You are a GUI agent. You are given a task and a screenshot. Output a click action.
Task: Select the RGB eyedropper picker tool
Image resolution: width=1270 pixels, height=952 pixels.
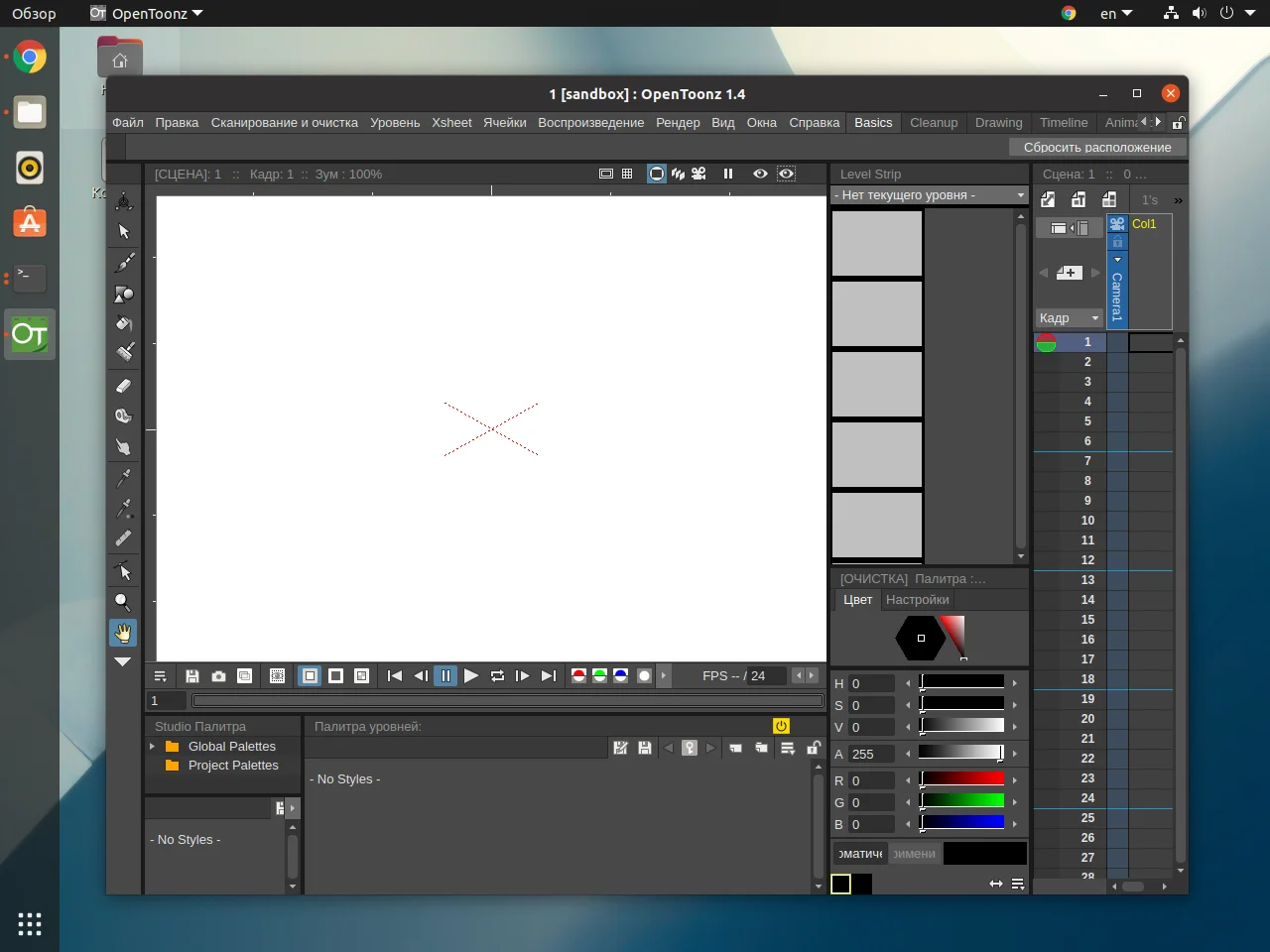click(124, 509)
